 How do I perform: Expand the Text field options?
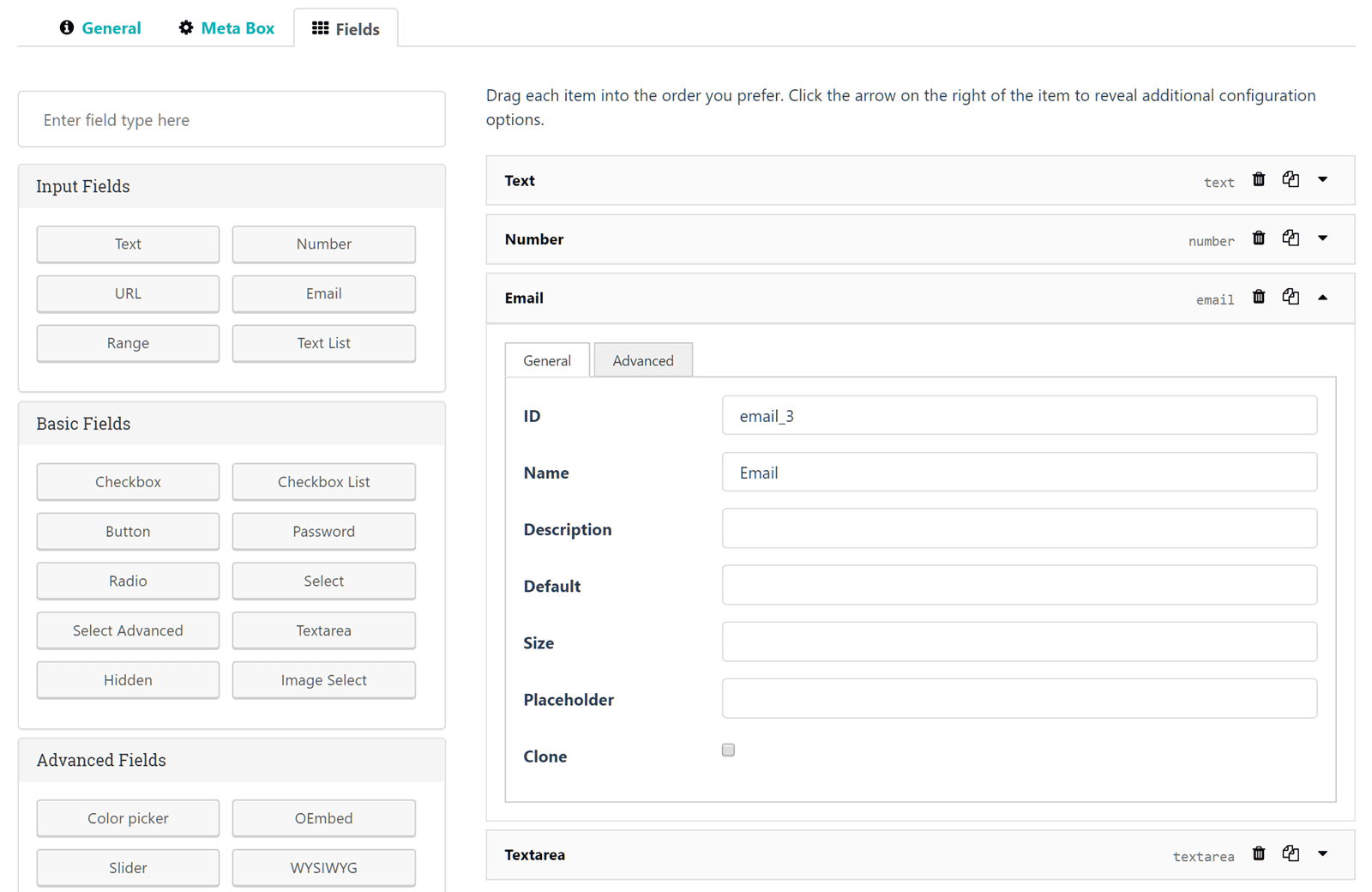point(1322,180)
